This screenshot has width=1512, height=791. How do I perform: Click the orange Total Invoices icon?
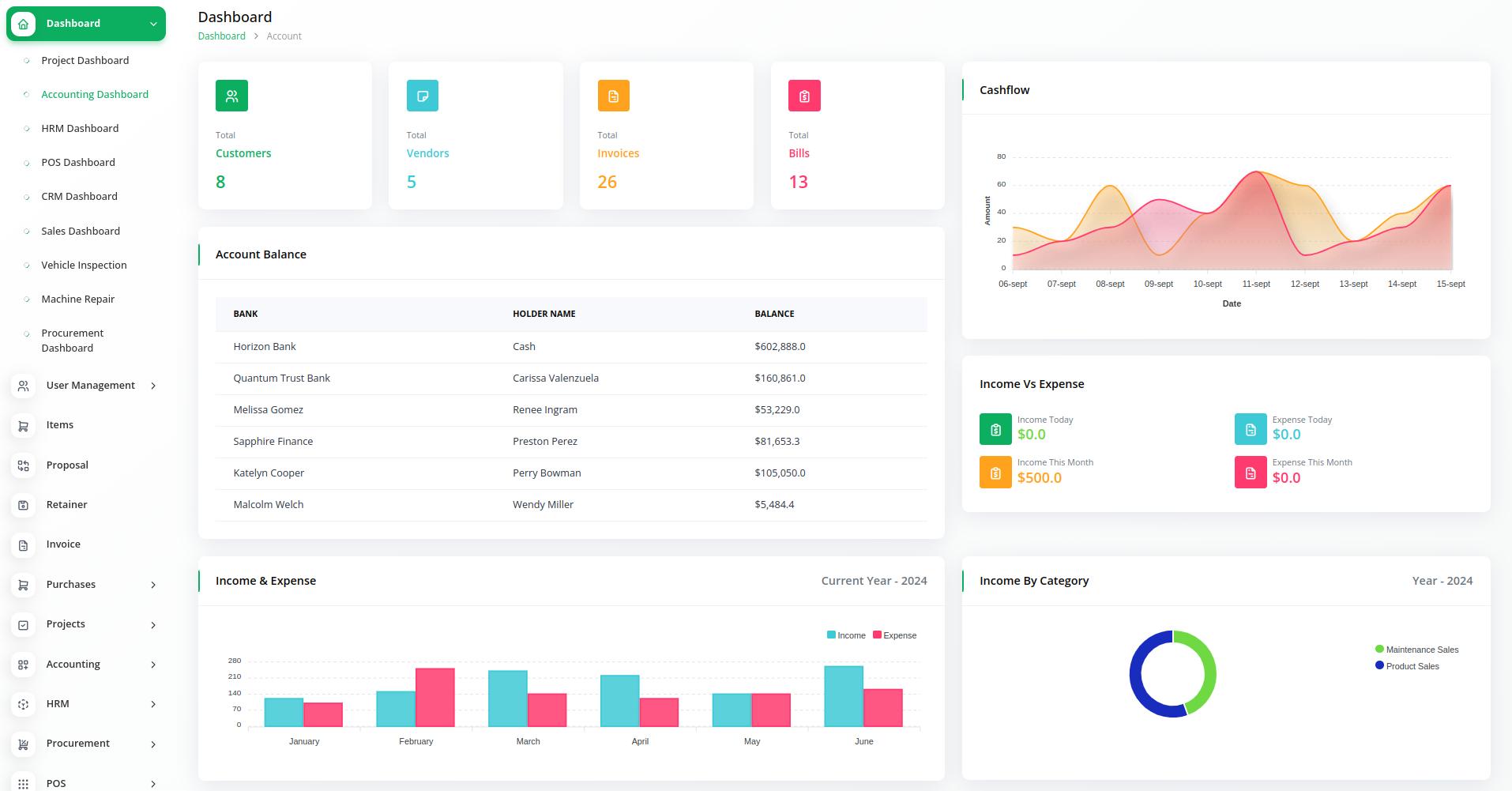pos(613,96)
